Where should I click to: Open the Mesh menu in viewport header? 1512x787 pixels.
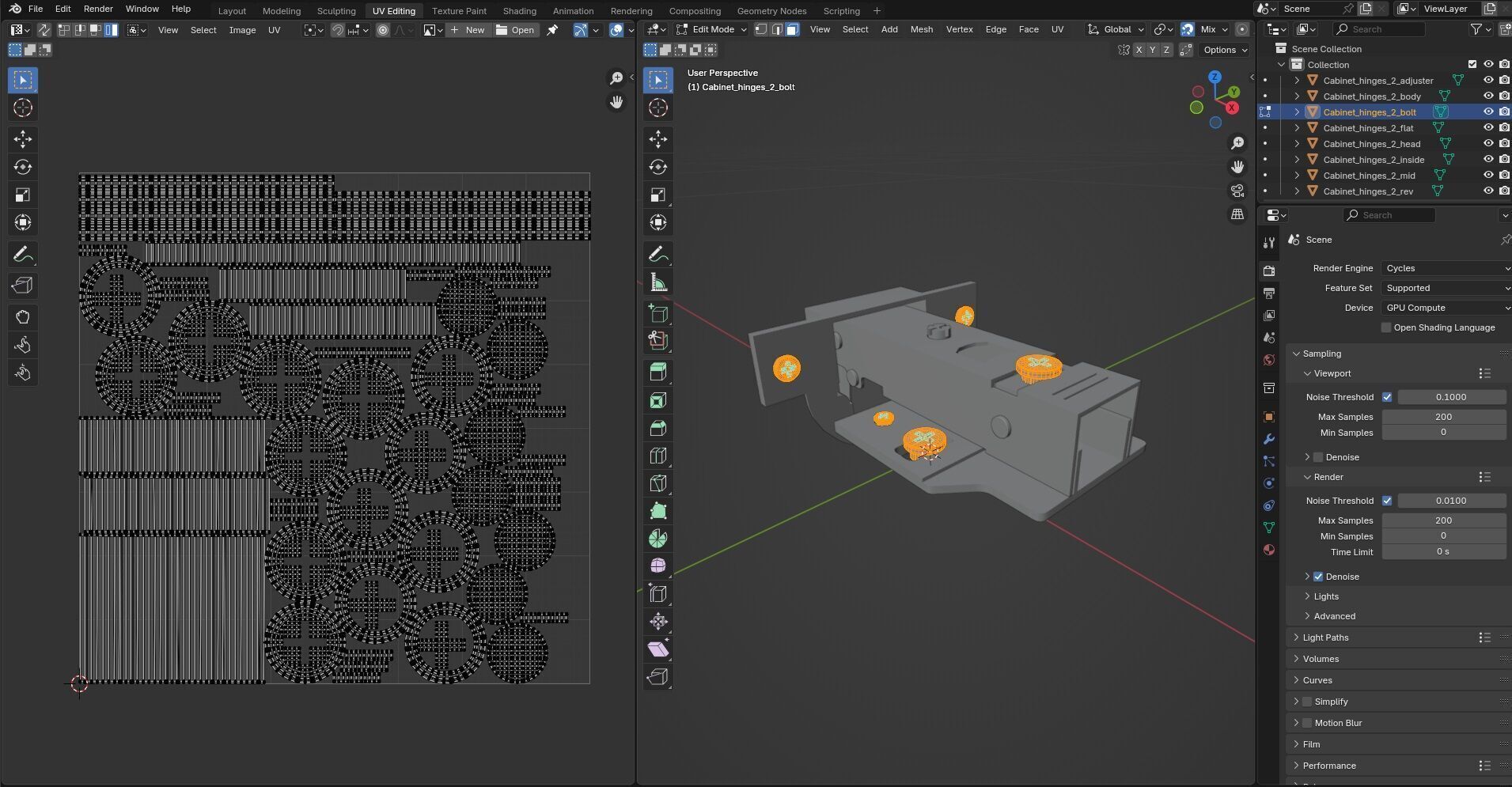click(921, 29)
